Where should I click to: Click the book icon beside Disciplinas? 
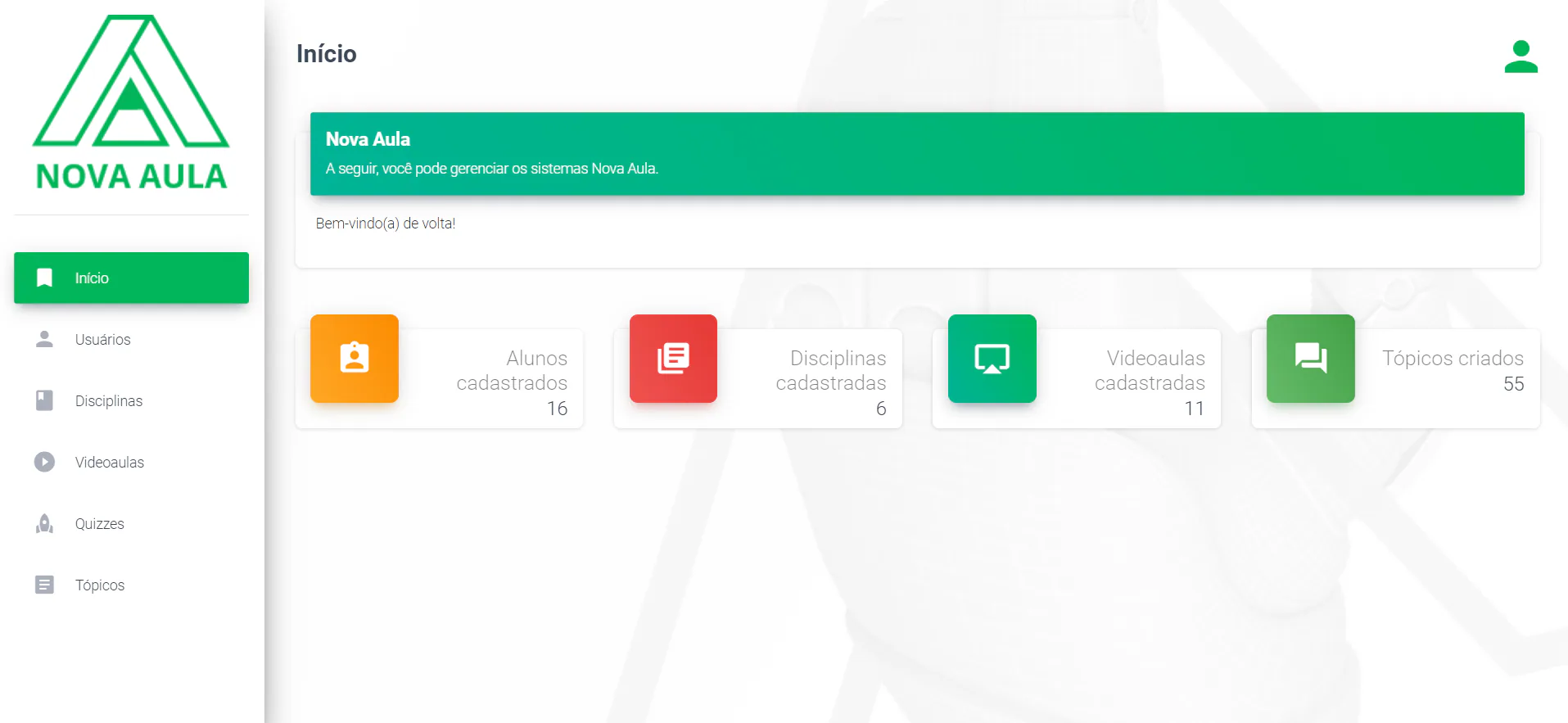tap(44, 400)
